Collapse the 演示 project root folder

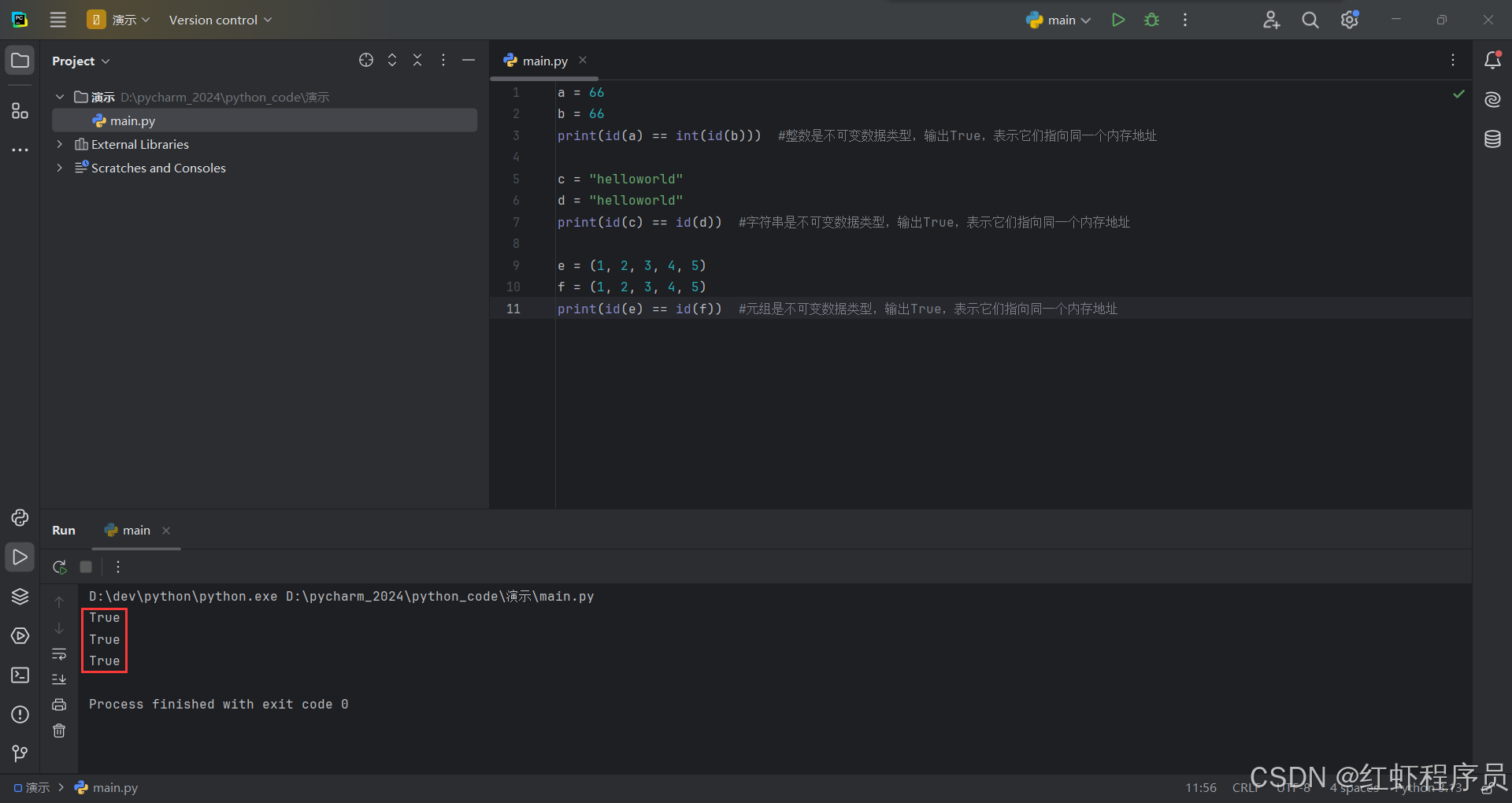point(60,97)
